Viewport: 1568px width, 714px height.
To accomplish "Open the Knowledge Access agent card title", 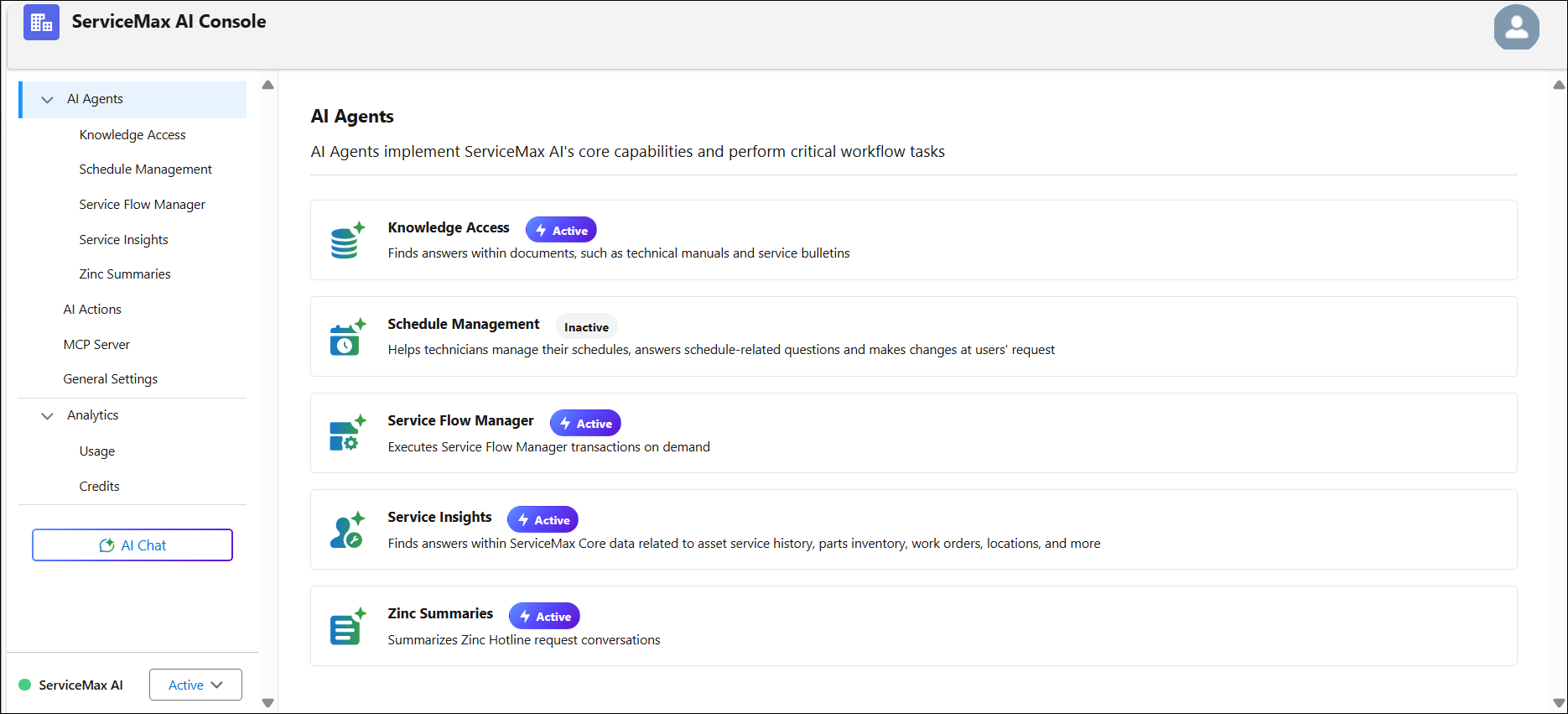I will pyautogui.click(x=449, y=227).
